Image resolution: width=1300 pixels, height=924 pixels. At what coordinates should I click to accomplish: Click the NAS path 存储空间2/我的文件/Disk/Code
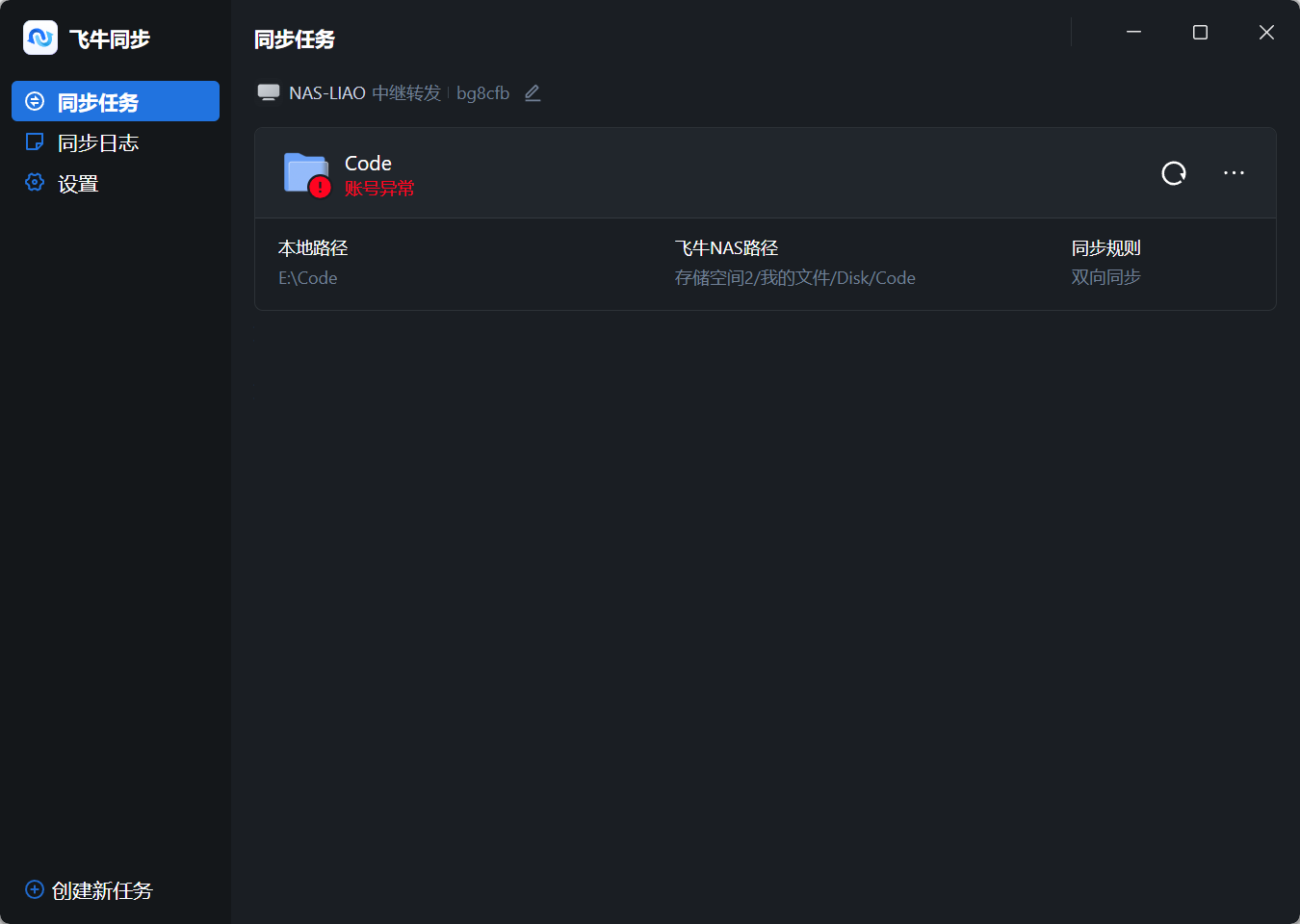[x=795, y=278]
